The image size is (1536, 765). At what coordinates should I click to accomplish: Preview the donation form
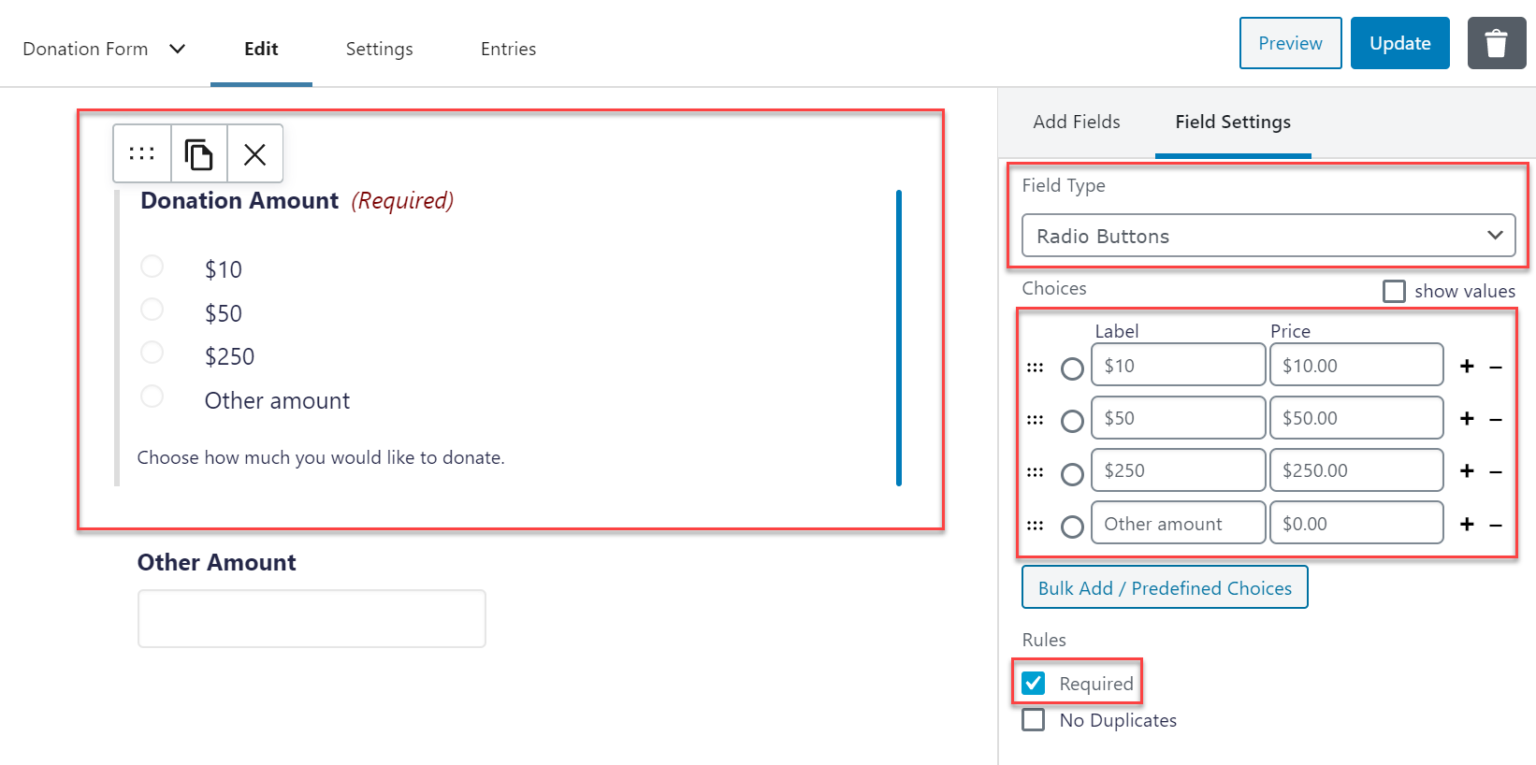pyautogui.click(x=1290, y=43)
